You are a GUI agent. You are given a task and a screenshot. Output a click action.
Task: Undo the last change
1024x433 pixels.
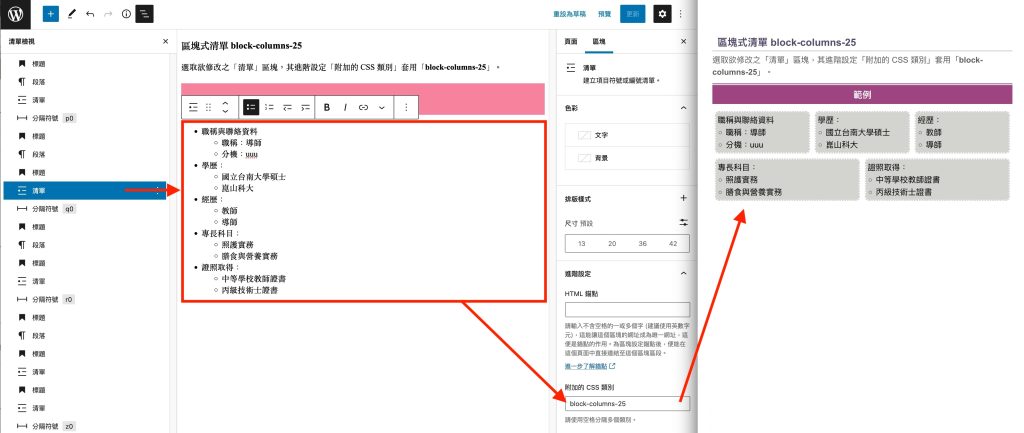tap(90, 14)
